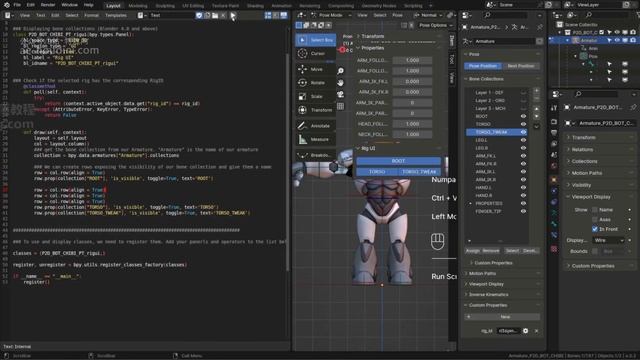Click the viewport zoom magnifier icon
The image size is (640, 360).
point(340,71)
